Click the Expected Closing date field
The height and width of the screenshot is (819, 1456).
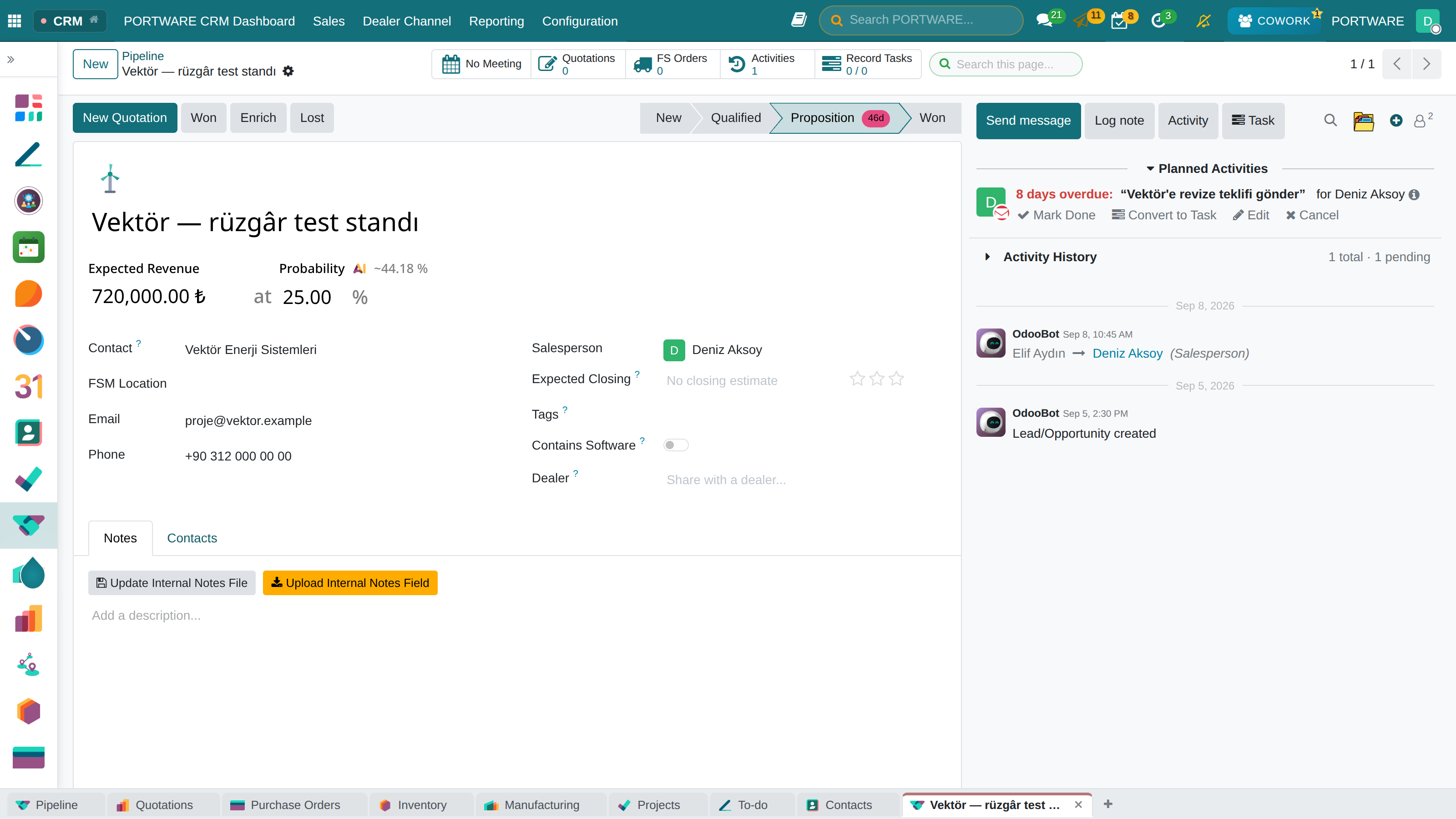point(752,381)
